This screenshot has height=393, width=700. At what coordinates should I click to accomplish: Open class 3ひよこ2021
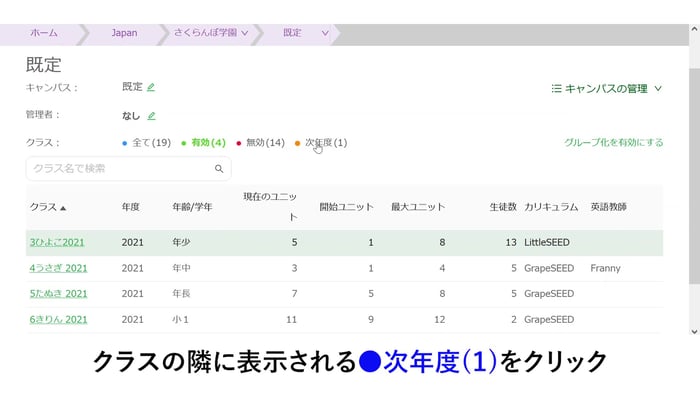57,242
